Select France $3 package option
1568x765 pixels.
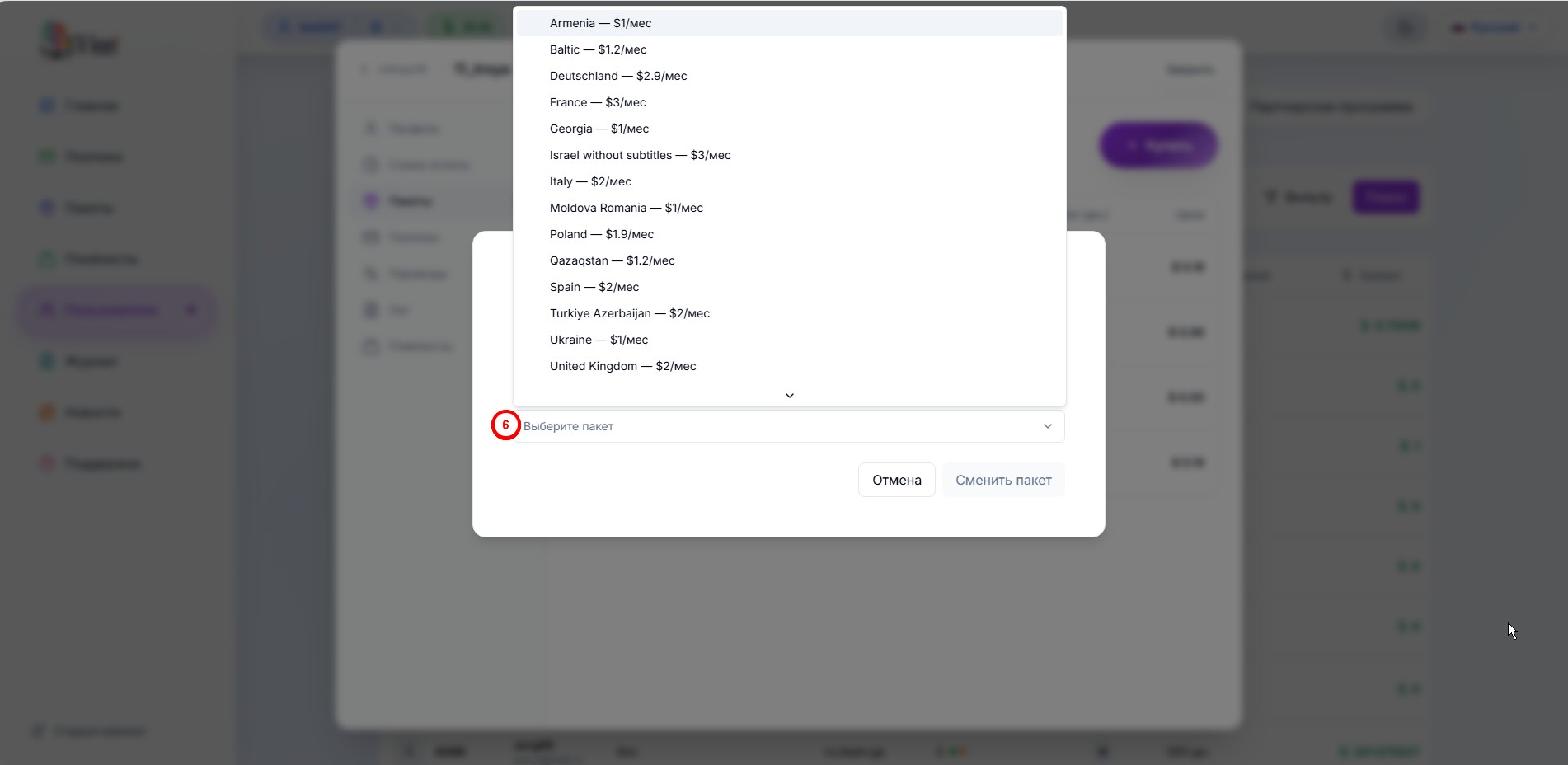pos(598,102)
